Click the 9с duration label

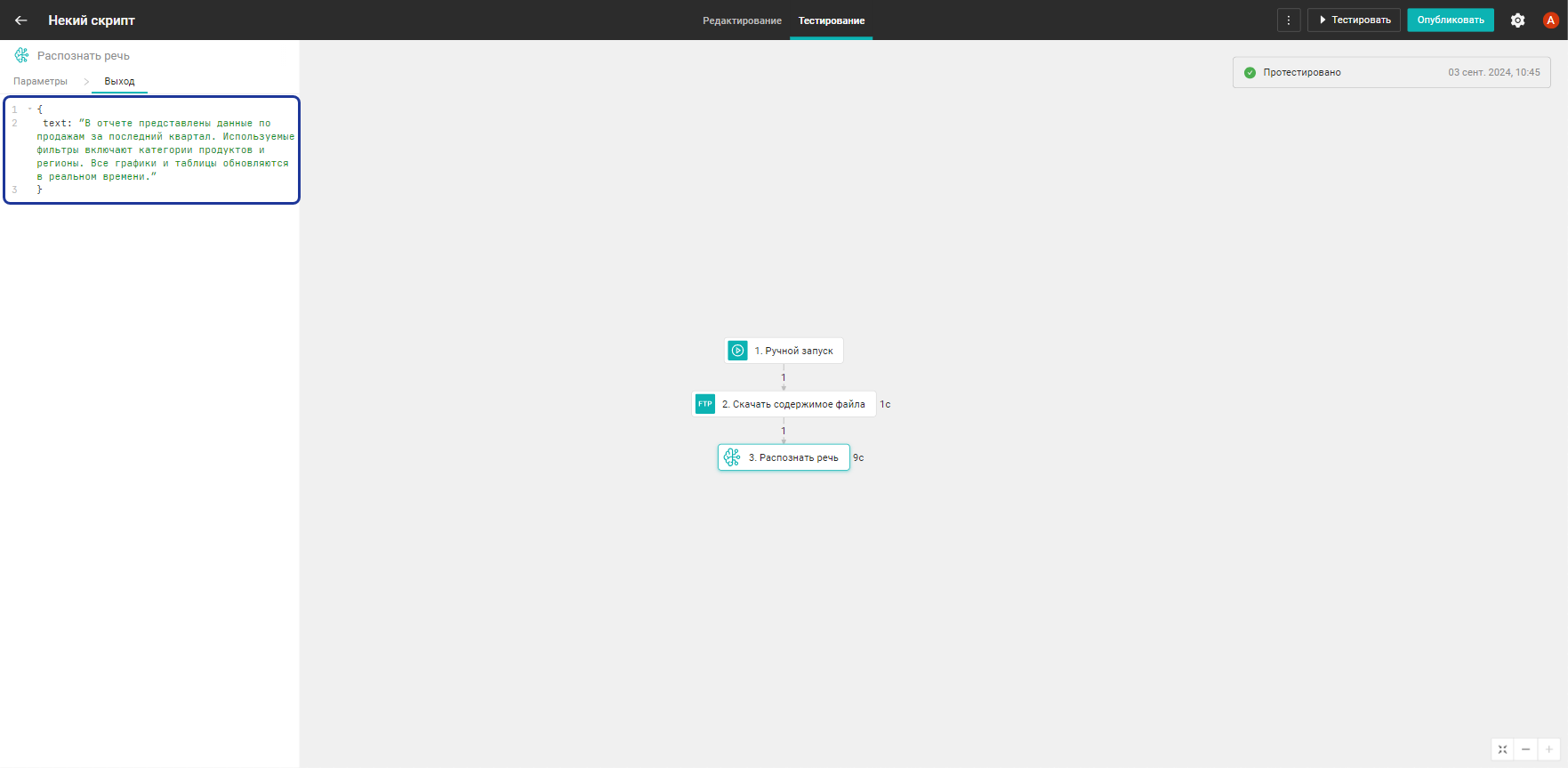[x=858, y=458]
